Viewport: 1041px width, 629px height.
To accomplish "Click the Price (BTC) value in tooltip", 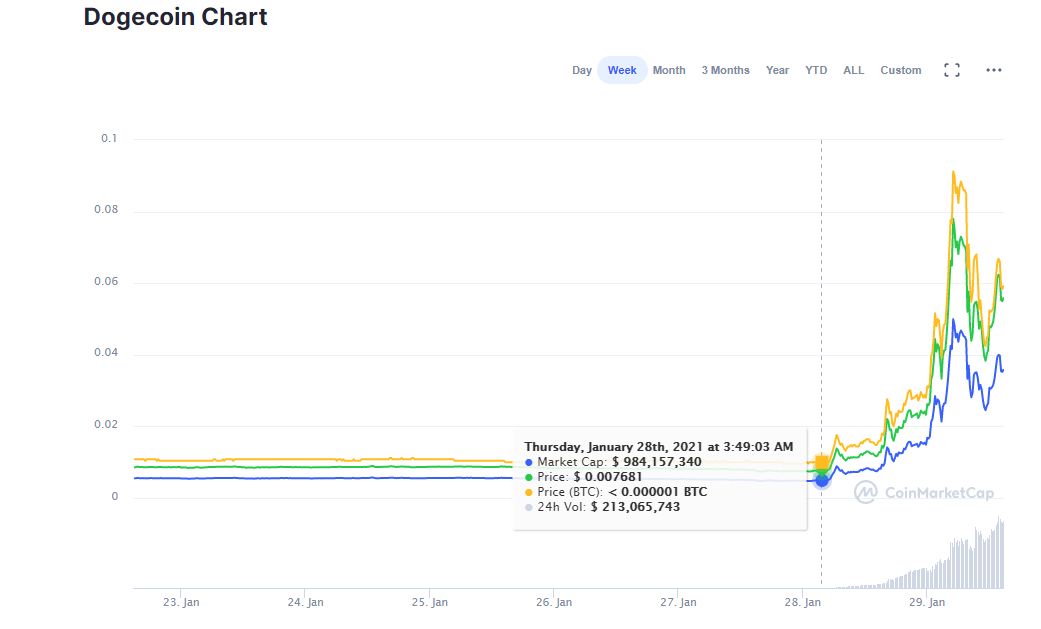I will coord(657,492).
